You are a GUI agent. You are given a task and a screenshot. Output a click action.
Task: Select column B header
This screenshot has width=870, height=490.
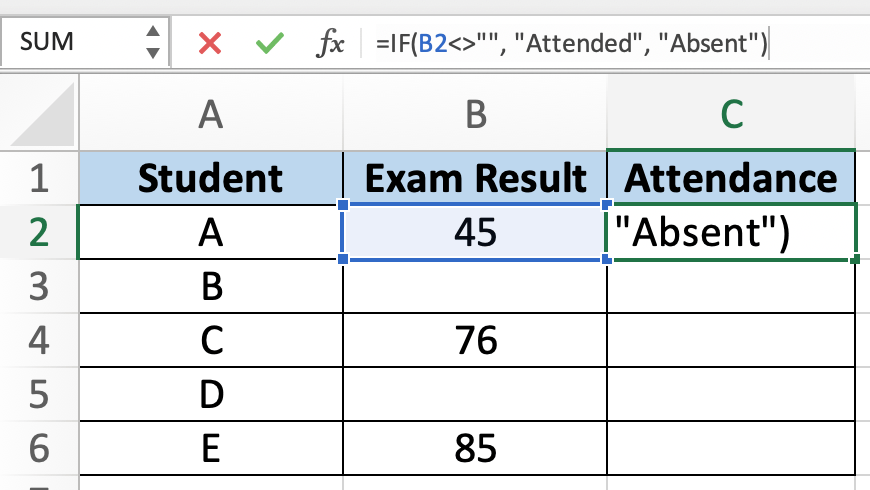[475, 115]
